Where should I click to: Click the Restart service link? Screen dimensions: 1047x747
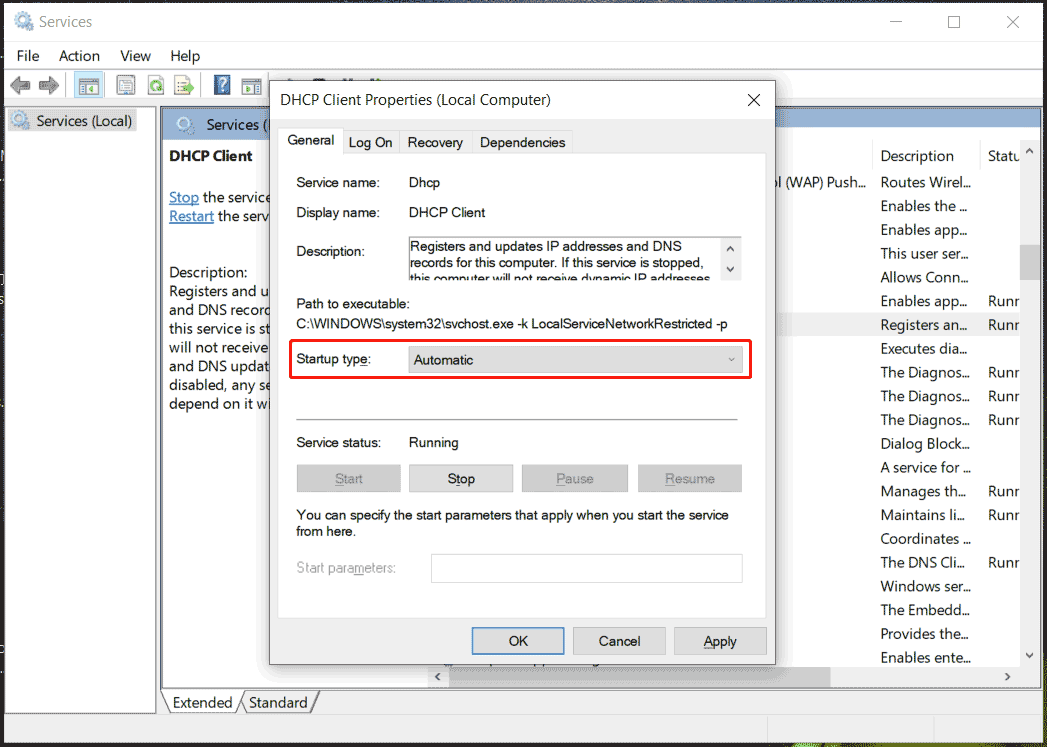[191, 216]
